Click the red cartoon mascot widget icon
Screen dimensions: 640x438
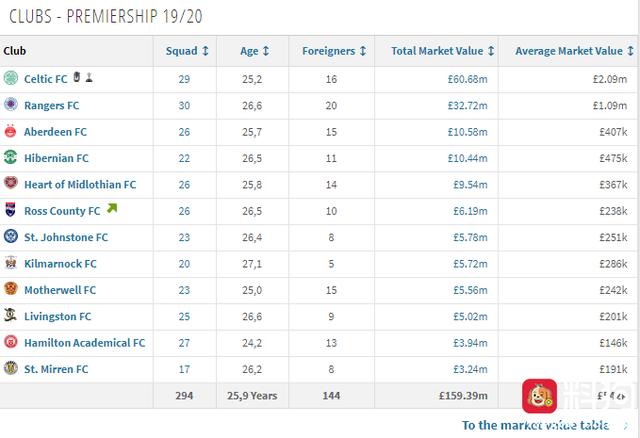pyautogui.click(x=539, y=396)
